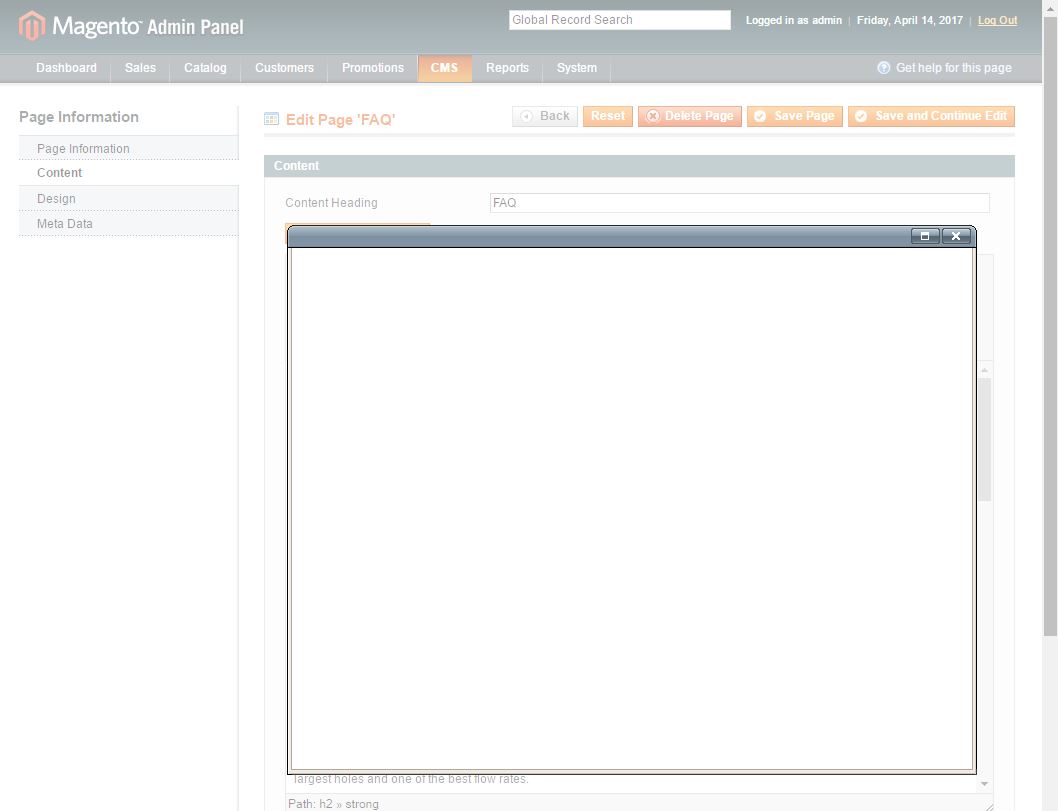Select Design in the Page Information sidebar
This screenshot has width=1058, height=811.
(x=56, y=198)
